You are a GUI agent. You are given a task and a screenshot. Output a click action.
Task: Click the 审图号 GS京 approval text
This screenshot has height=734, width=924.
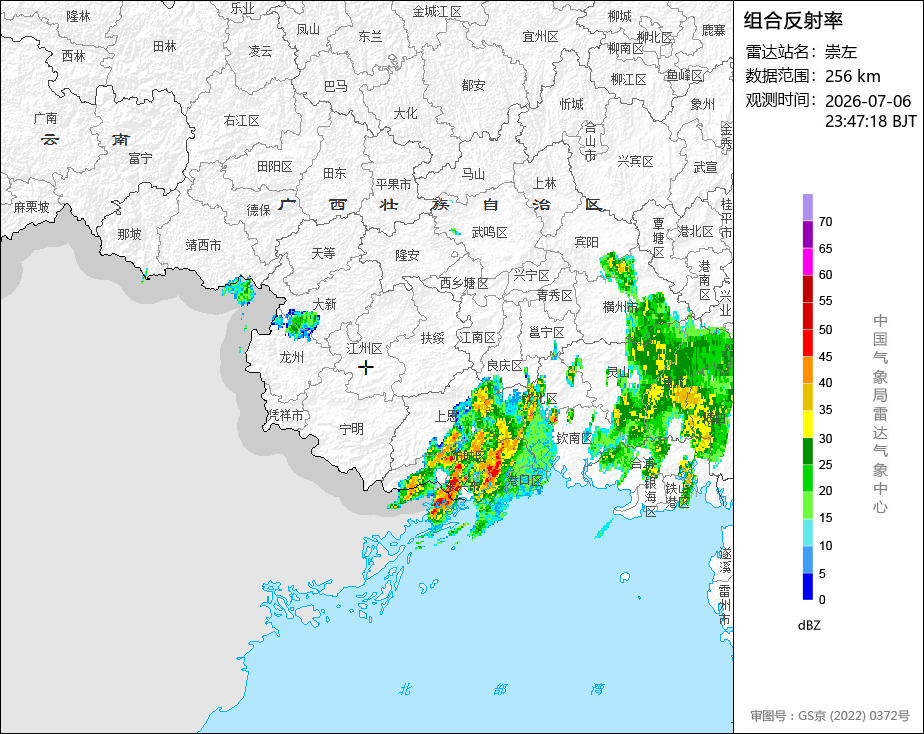pyautogui.click(x=830, y=716)
